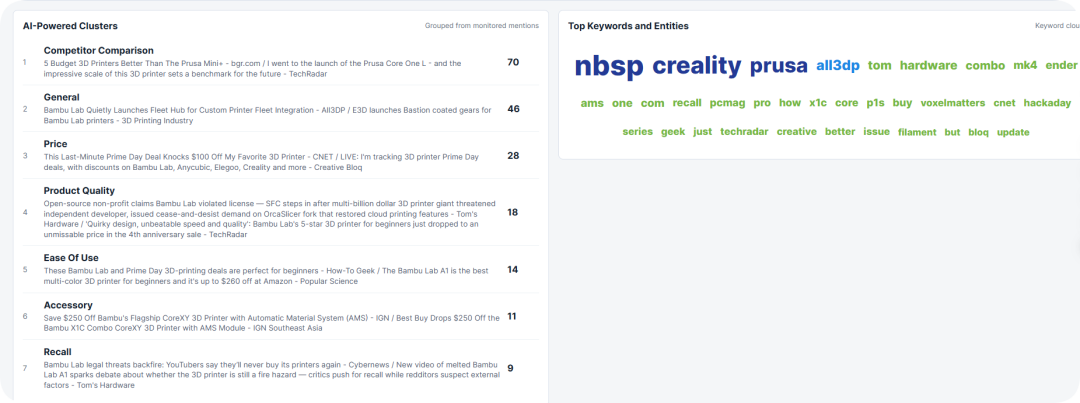Select the 'hackaday' keyword

click(x=1048, y=103)
